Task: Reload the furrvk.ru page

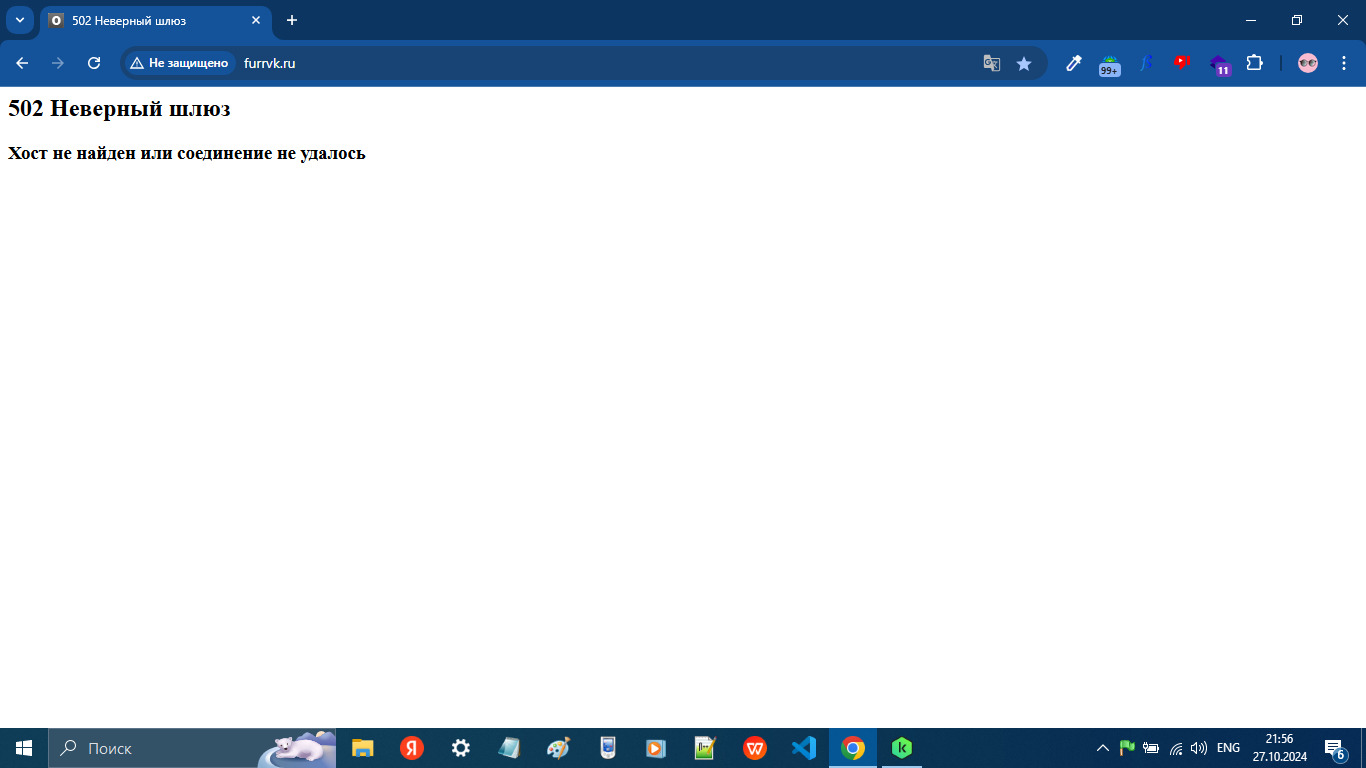Action: point(94,63)
